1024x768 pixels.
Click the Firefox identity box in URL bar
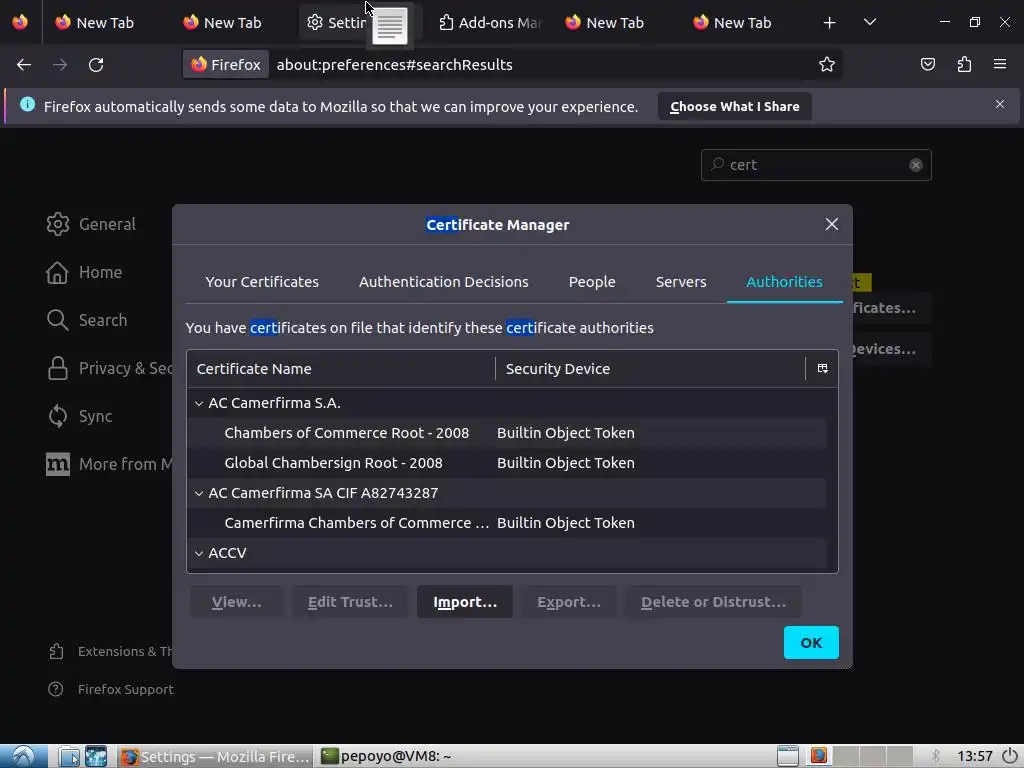225,65
